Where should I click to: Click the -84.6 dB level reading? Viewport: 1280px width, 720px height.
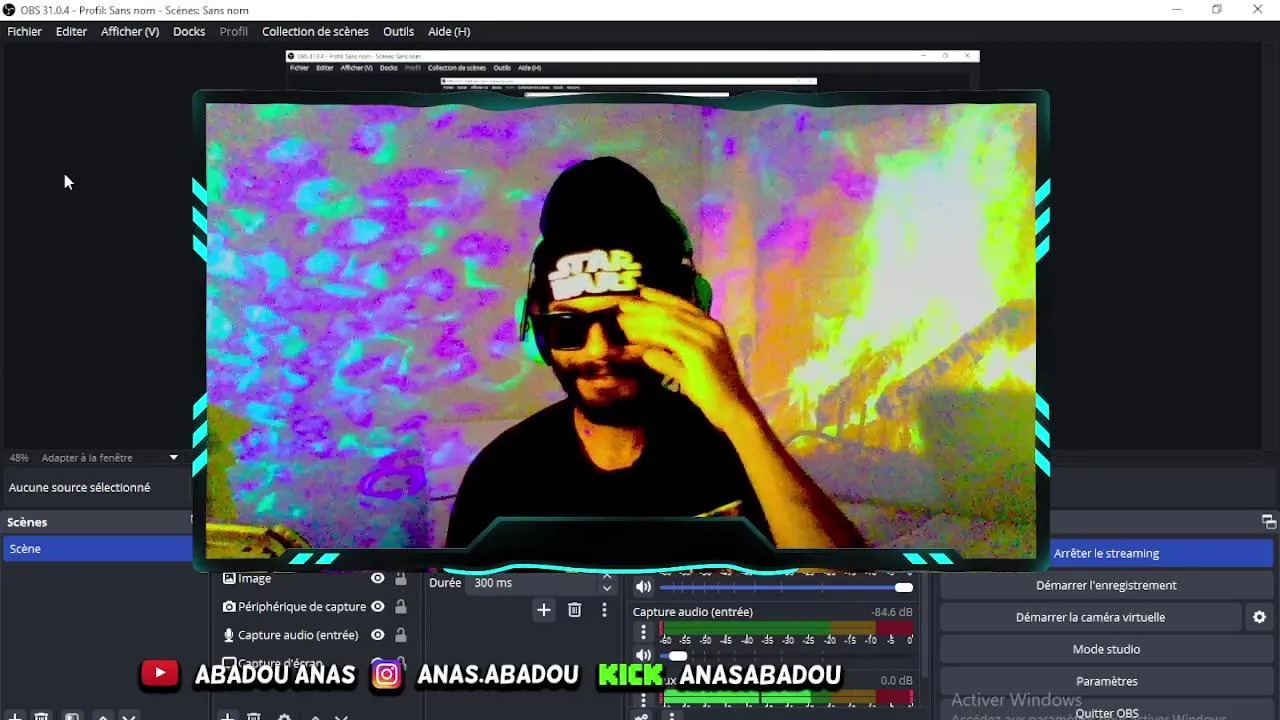point(891,612)
